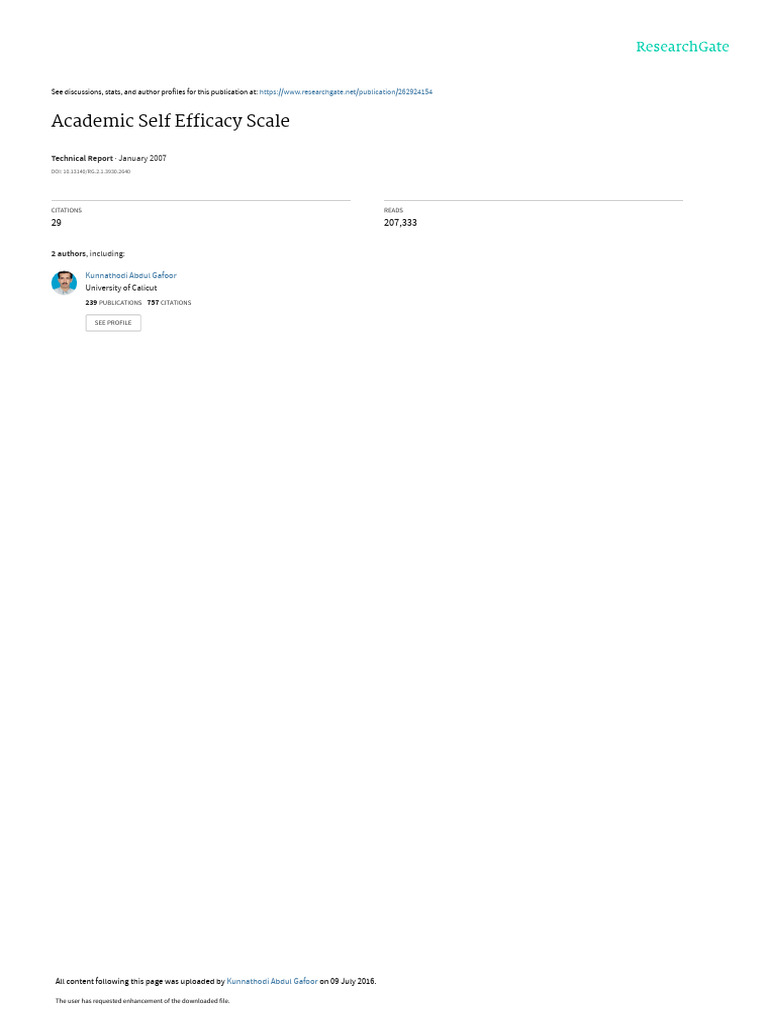Click the University of Calicut text
Image resolution: width=768 pixels, height=1024 pixels.
point(121,288)
